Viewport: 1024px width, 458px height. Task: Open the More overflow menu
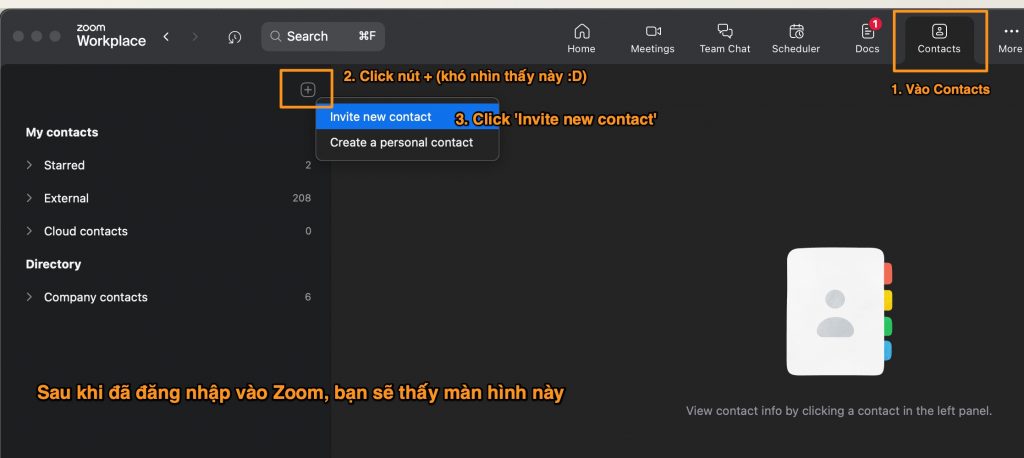1010,39
